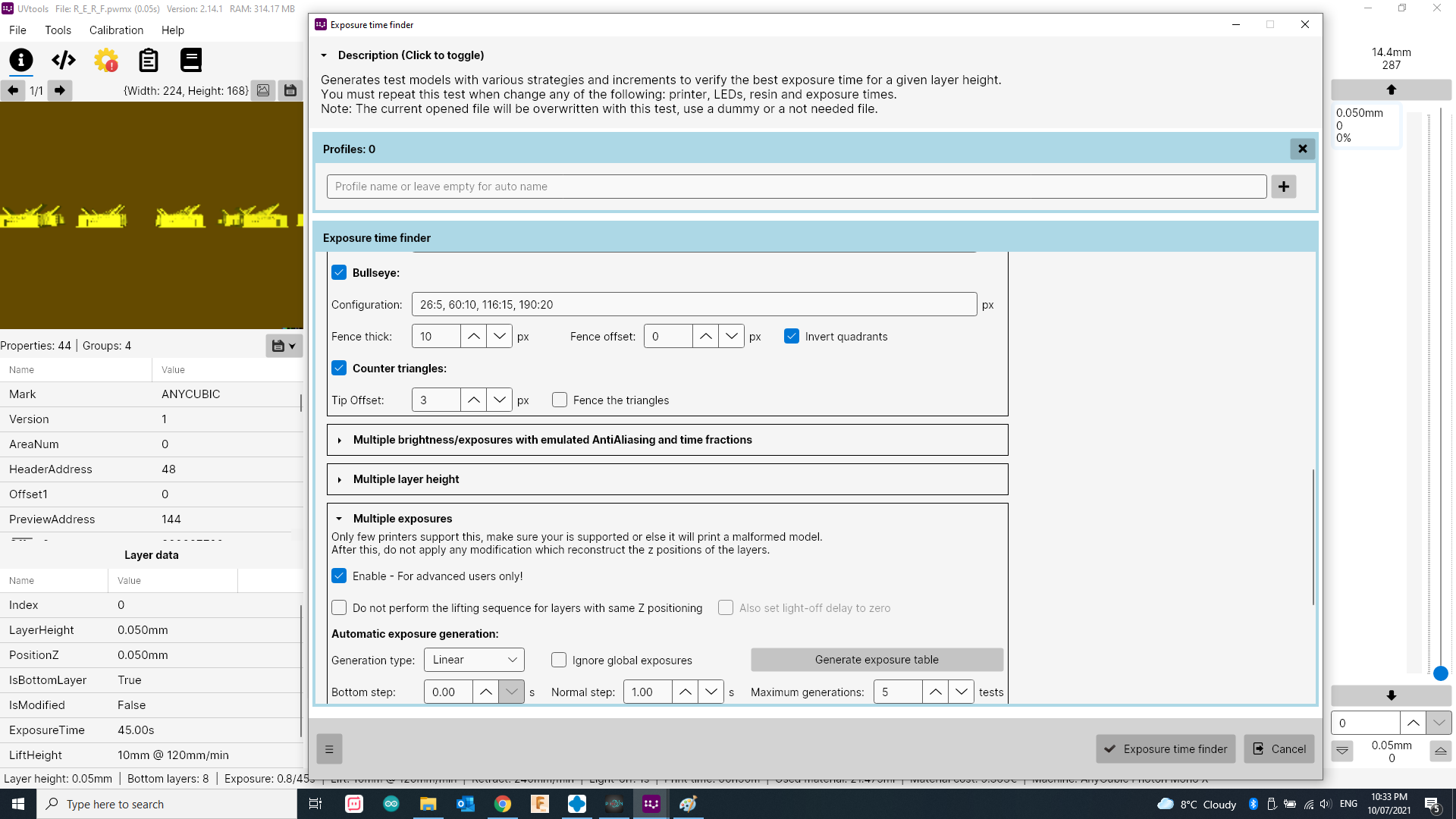
Task: Click the export preview image icon
Action: point(263,90)
